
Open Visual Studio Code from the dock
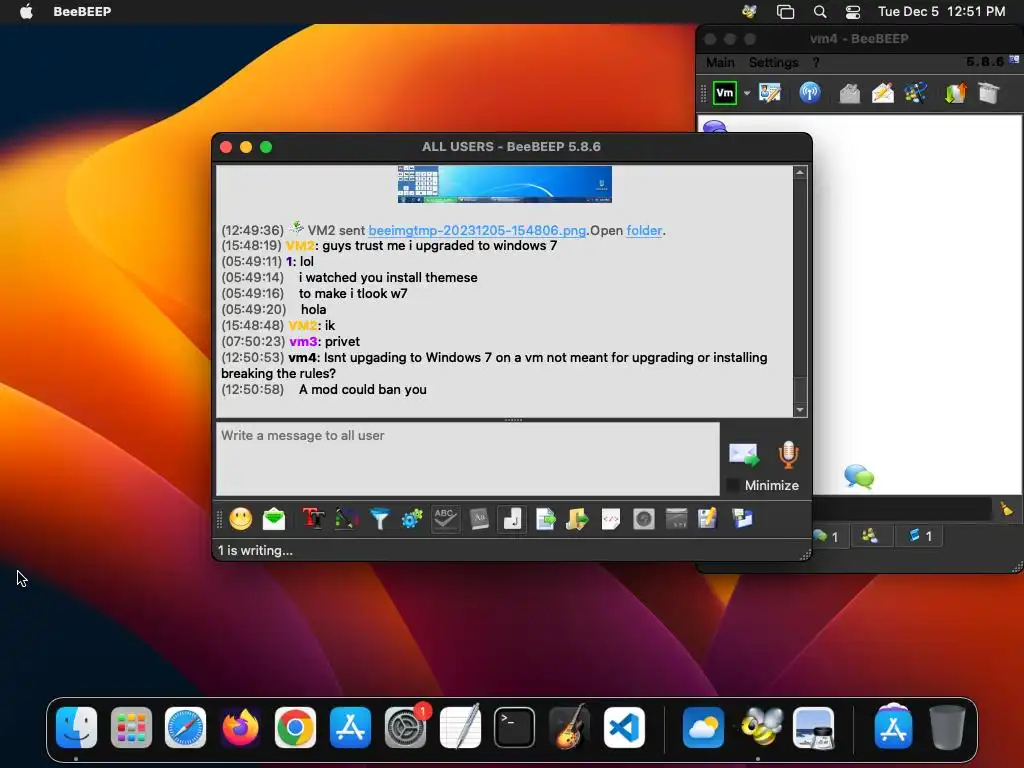pyautogui.click(x=624, y=728)
